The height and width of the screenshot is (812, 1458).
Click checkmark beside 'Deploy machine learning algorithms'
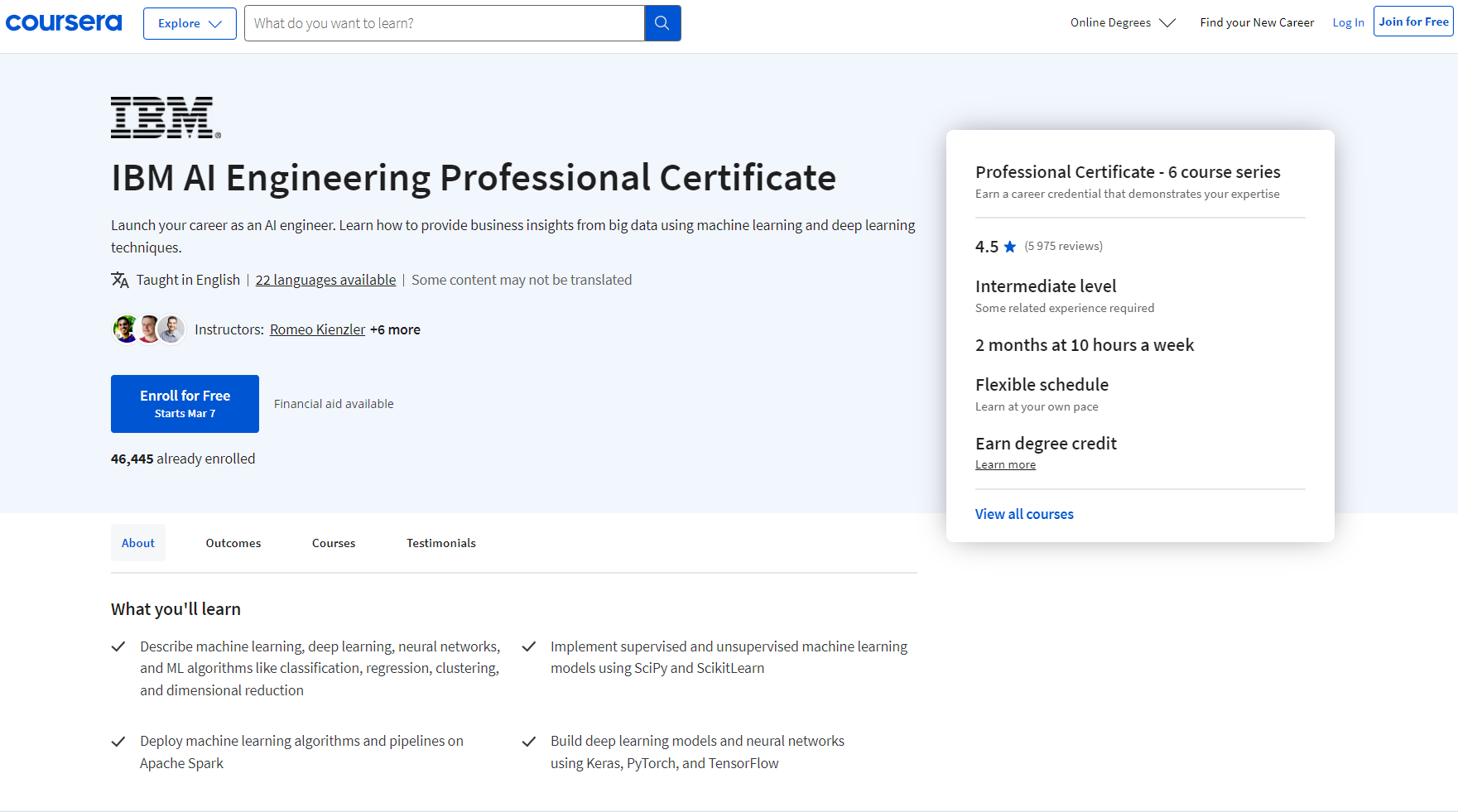pos(118,742)
